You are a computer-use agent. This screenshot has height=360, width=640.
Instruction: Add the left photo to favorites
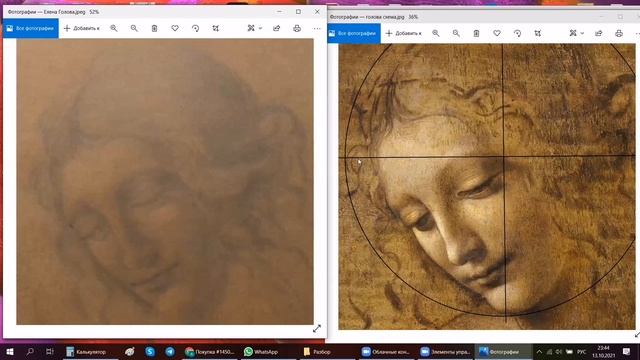pyautogui.click(x=175, y=28)
